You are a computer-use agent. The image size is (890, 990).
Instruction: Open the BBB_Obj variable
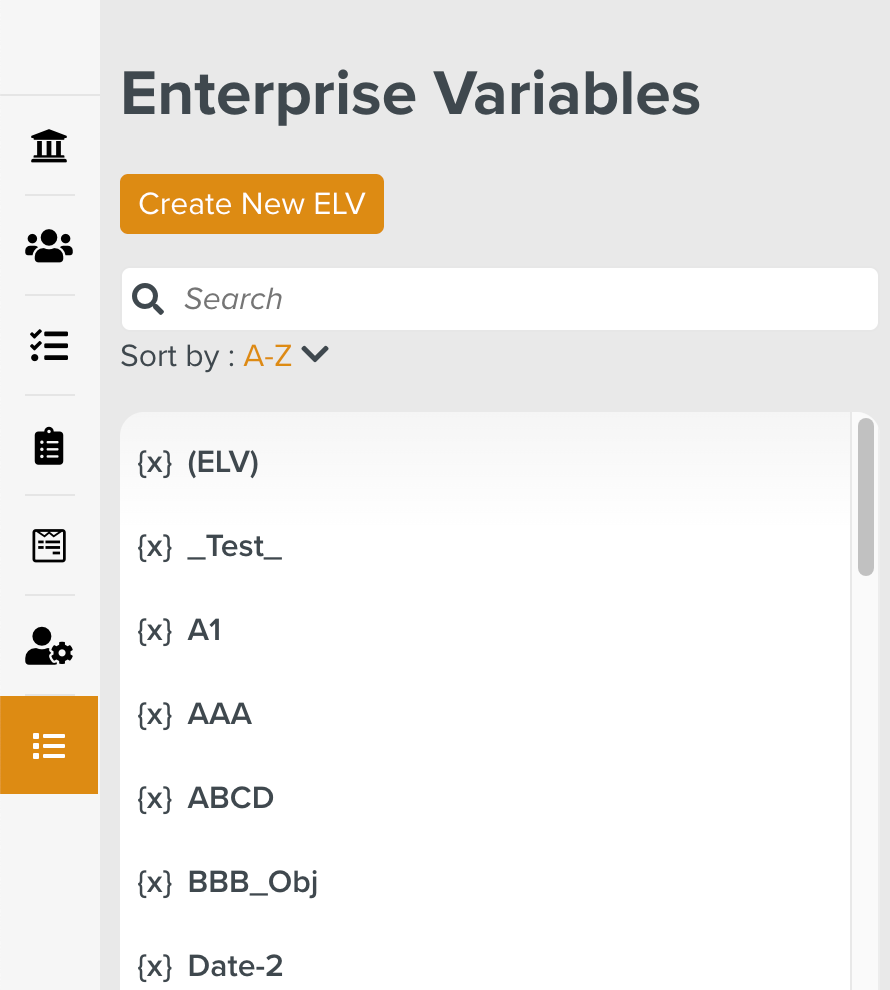click(x=253, y=883)
